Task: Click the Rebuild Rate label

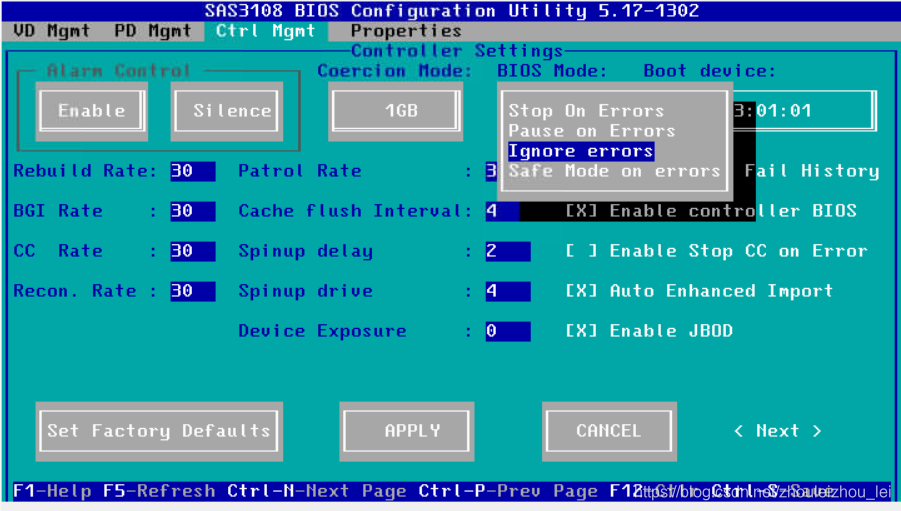Action: click(84, 171)
